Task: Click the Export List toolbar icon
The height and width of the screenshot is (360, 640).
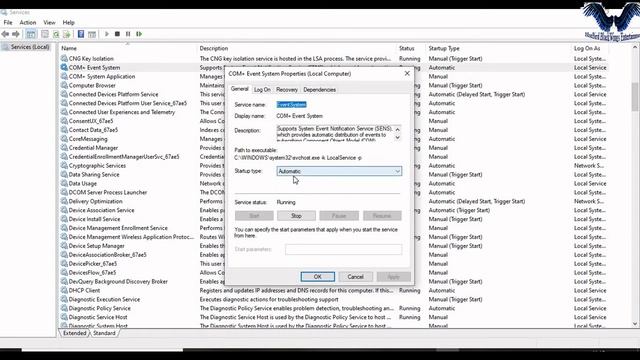Action: 67,34
